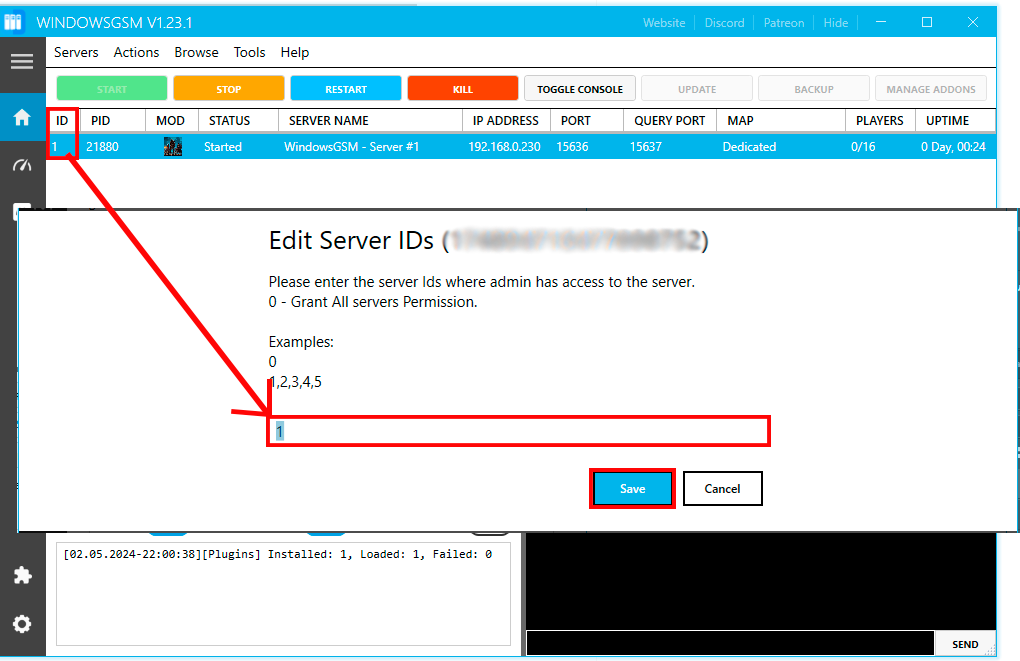Sort by the STATUS column header
Image resolution: width=1020 pixels, height=661 pixels.
coord(238,120)
